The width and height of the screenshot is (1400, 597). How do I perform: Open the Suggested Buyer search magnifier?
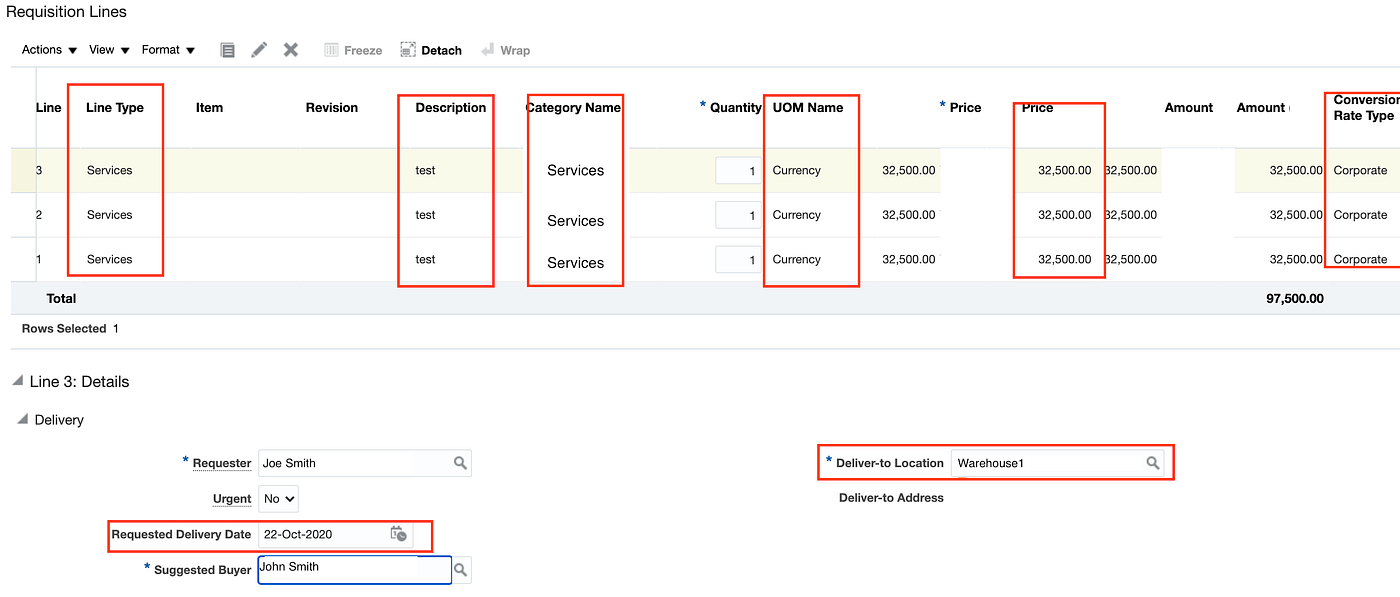pyautogui.click(x=462, y=569)
